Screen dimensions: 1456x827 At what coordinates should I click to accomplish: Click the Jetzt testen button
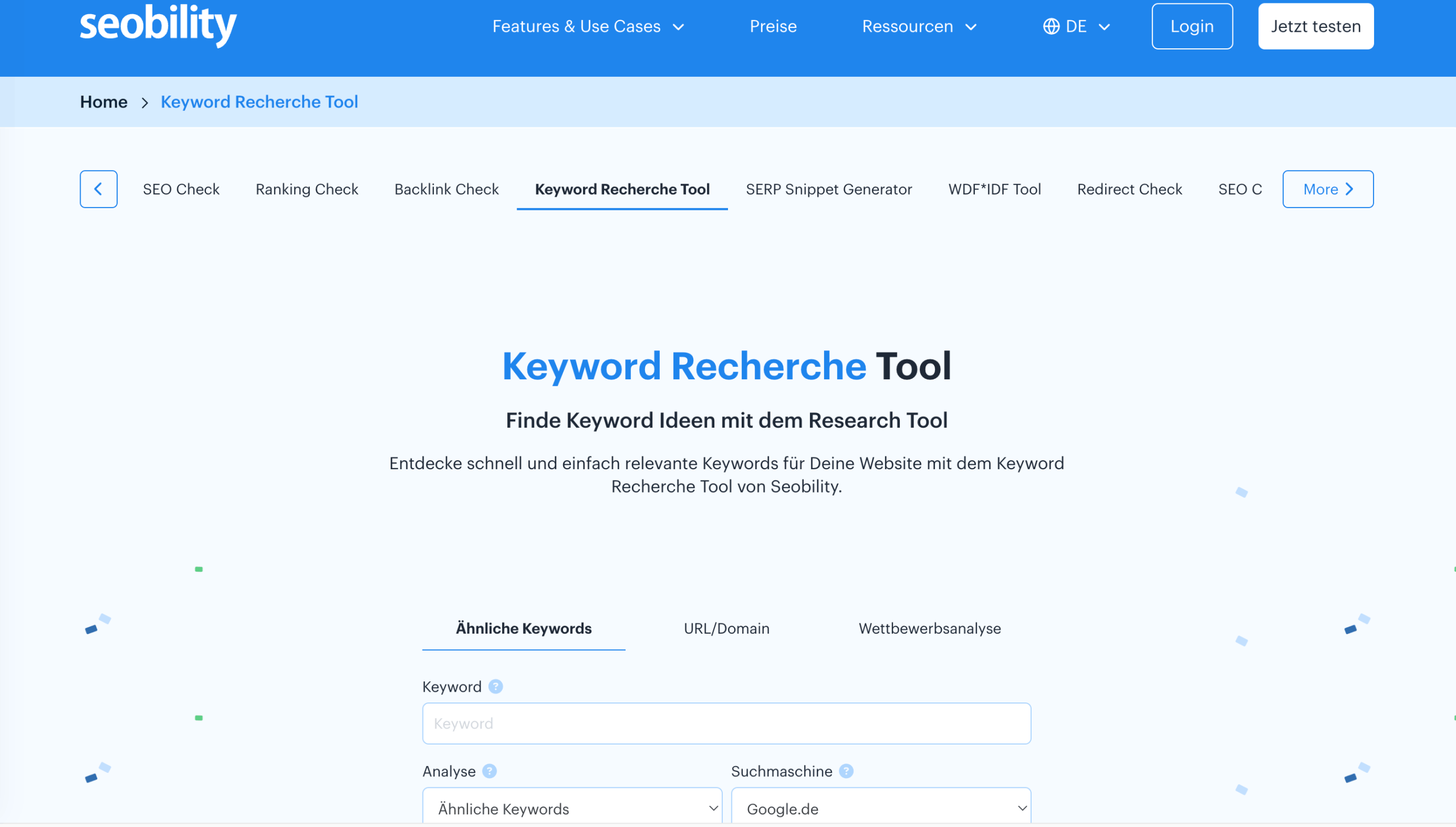click(x=1316, y=26)
